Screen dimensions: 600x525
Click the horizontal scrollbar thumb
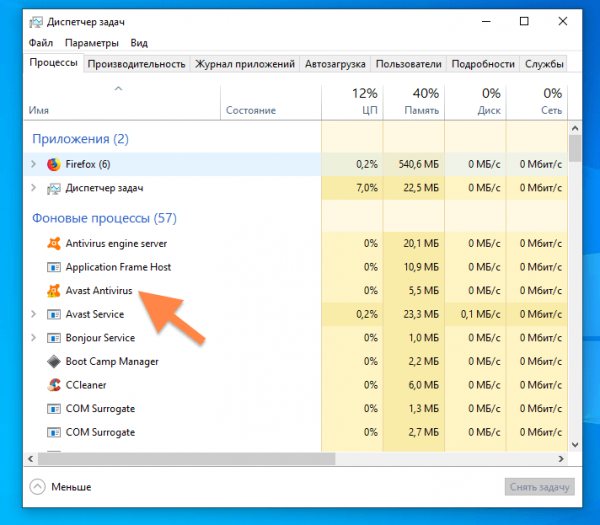[186, 459]
